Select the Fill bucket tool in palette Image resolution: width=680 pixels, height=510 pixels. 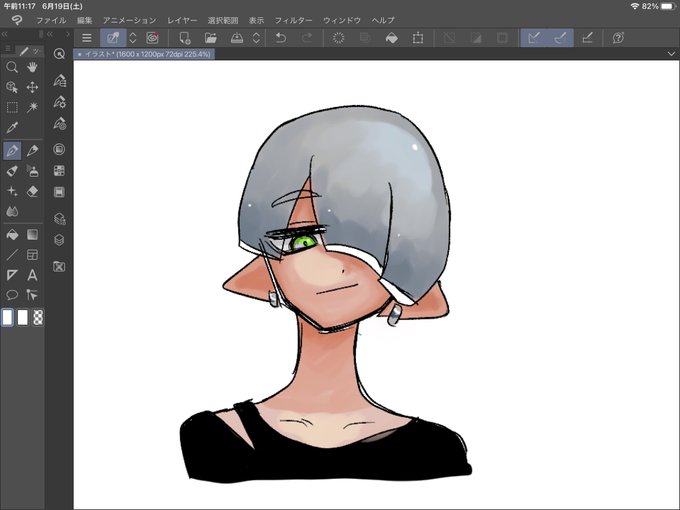point(12,235)
